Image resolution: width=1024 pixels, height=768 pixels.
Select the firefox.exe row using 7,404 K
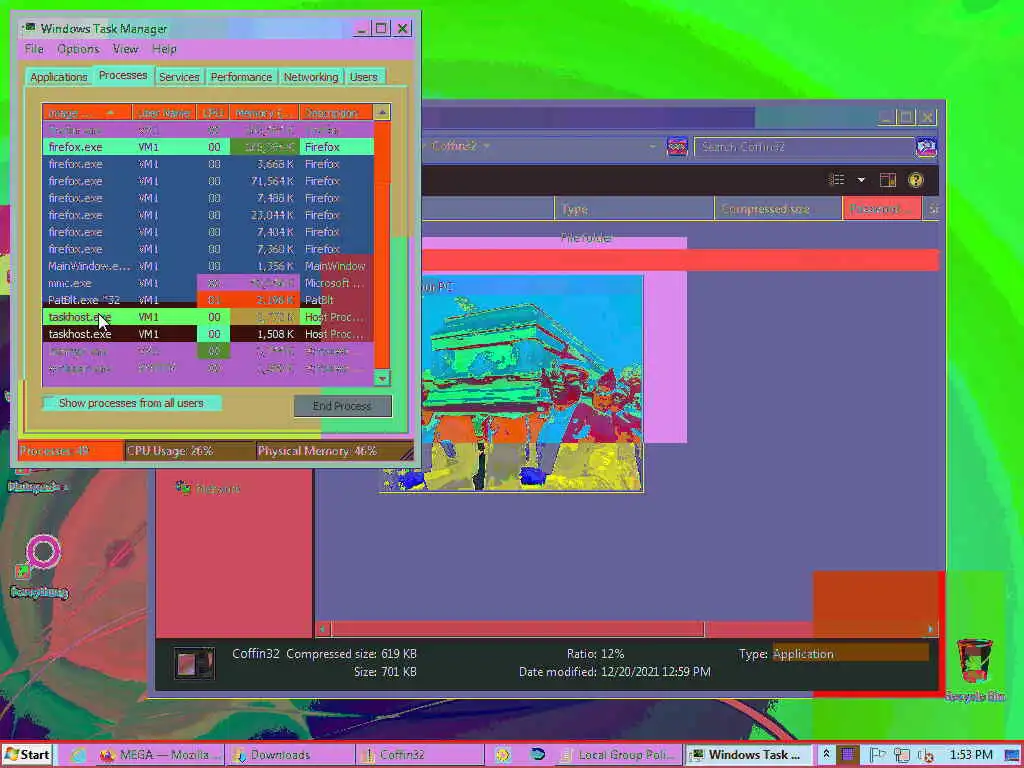coord(208,232)
